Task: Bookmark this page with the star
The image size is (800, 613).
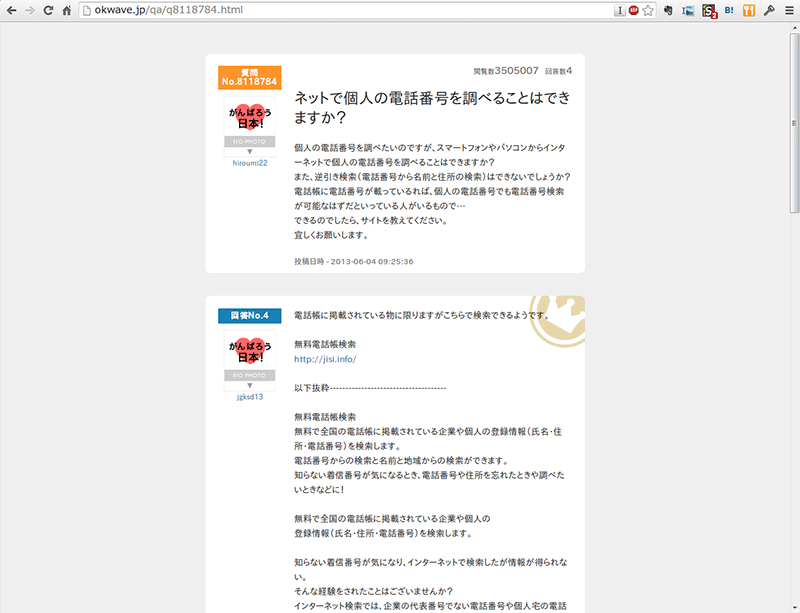Action: [x=648, y=10]
